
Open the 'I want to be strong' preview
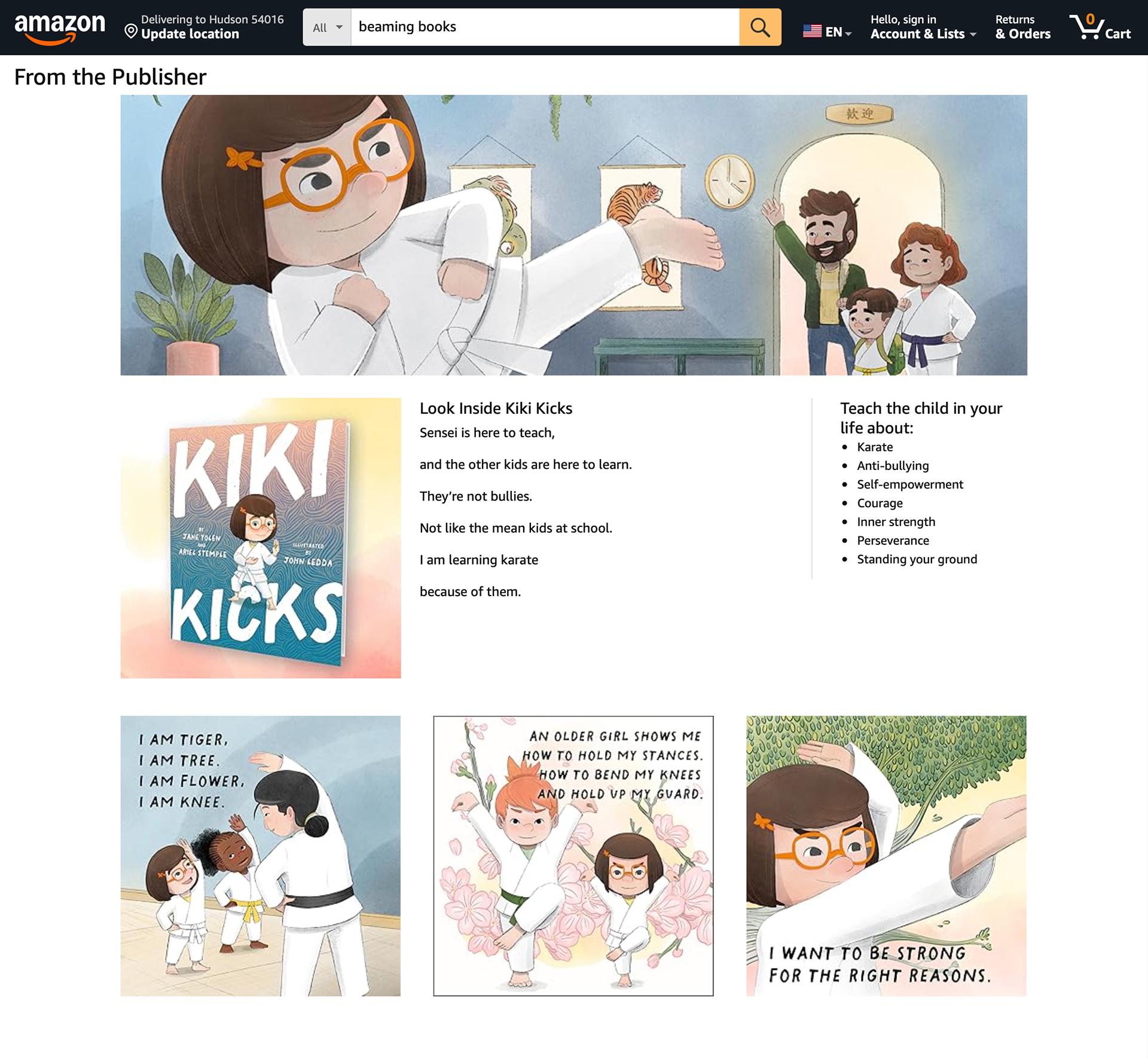coord(886,856)
